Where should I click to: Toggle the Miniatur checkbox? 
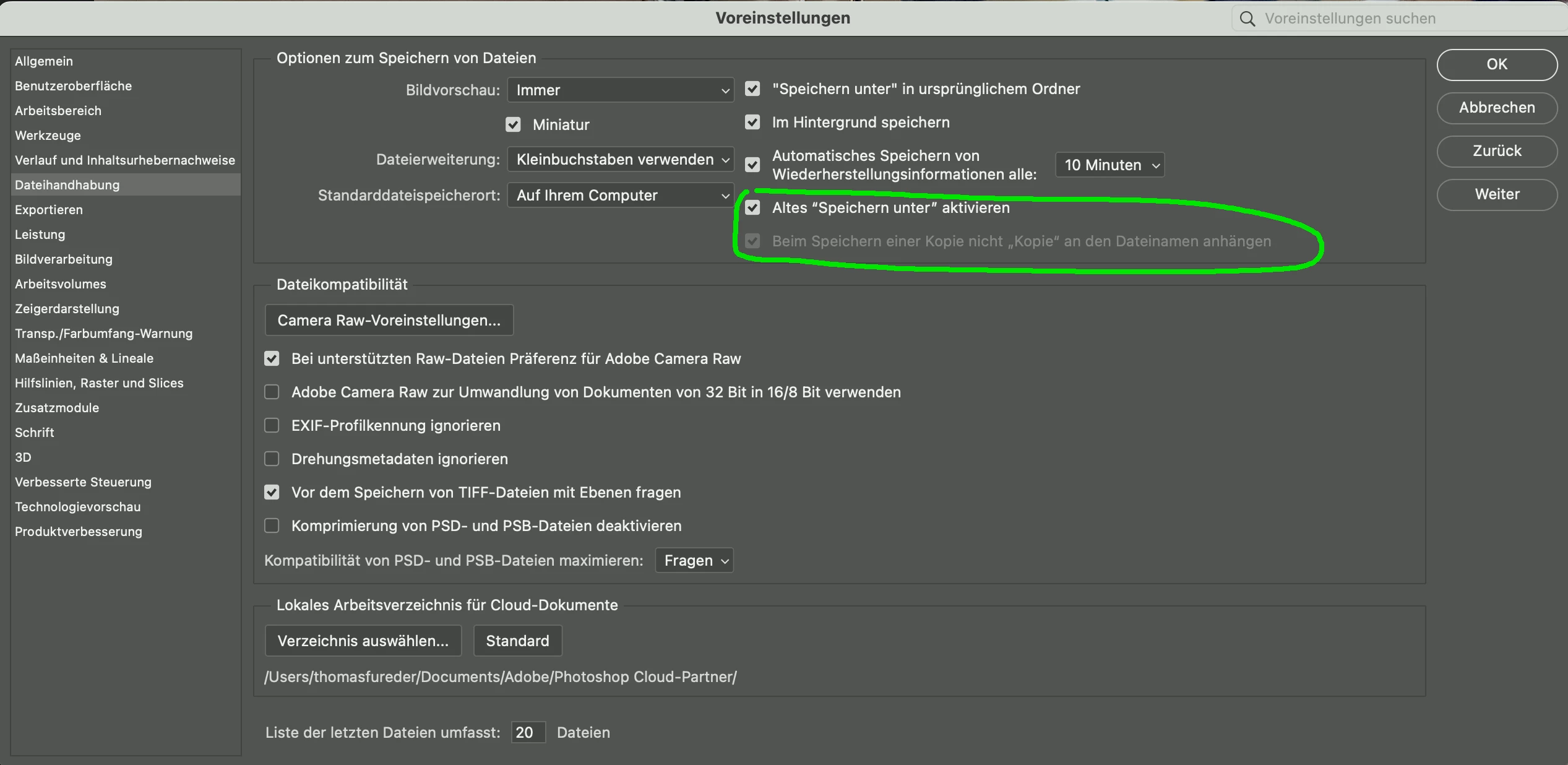click(x=513, y=125)
